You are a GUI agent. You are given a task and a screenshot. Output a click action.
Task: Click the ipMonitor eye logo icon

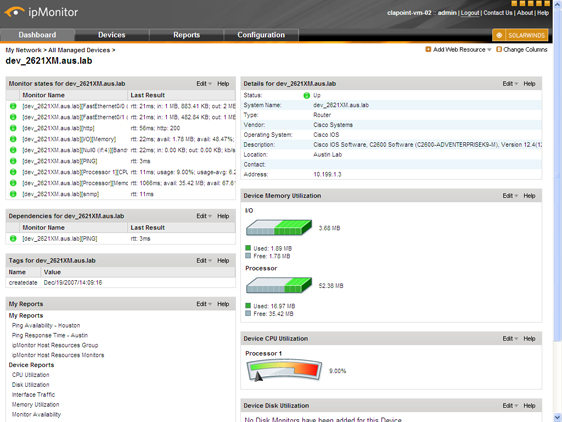tap(14, 12)
